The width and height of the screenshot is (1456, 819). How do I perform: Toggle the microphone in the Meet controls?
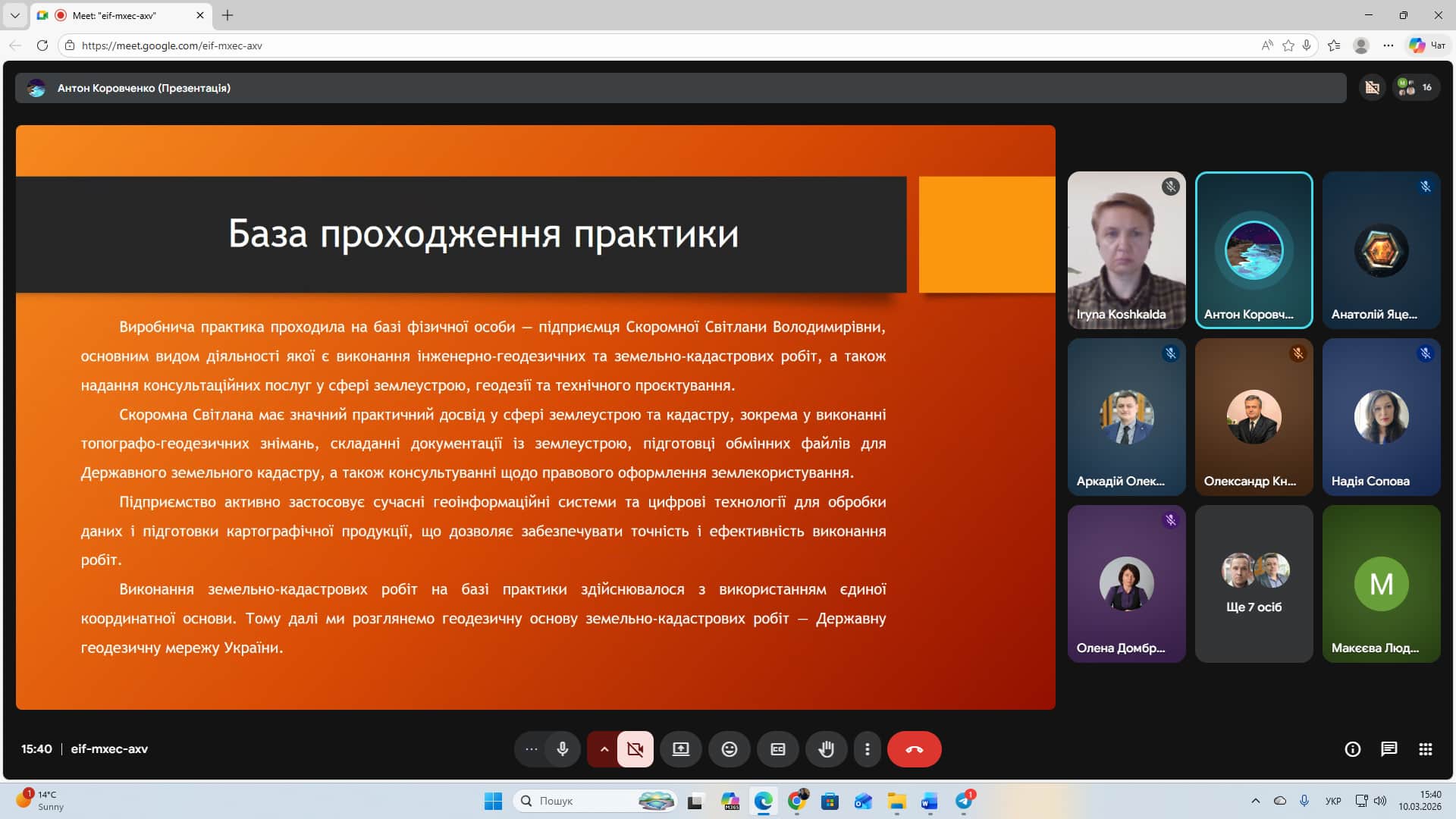562,749
